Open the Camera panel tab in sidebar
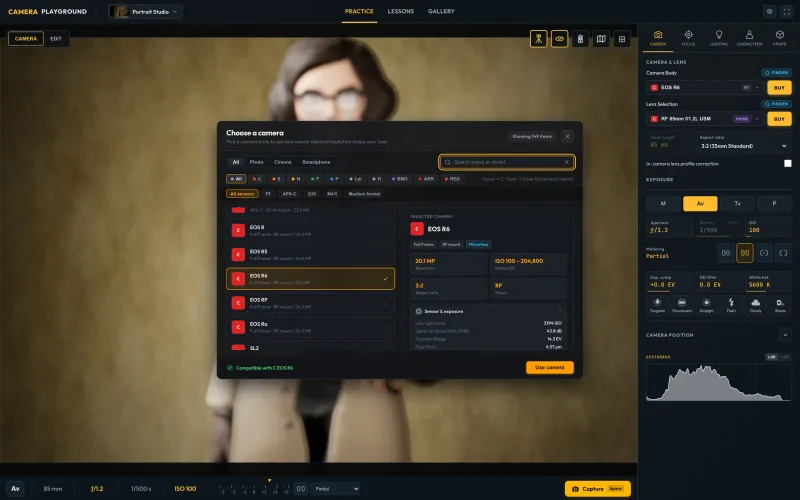Image resolution: width=800 pixels, height=500 pixels. tap(658, 38)
